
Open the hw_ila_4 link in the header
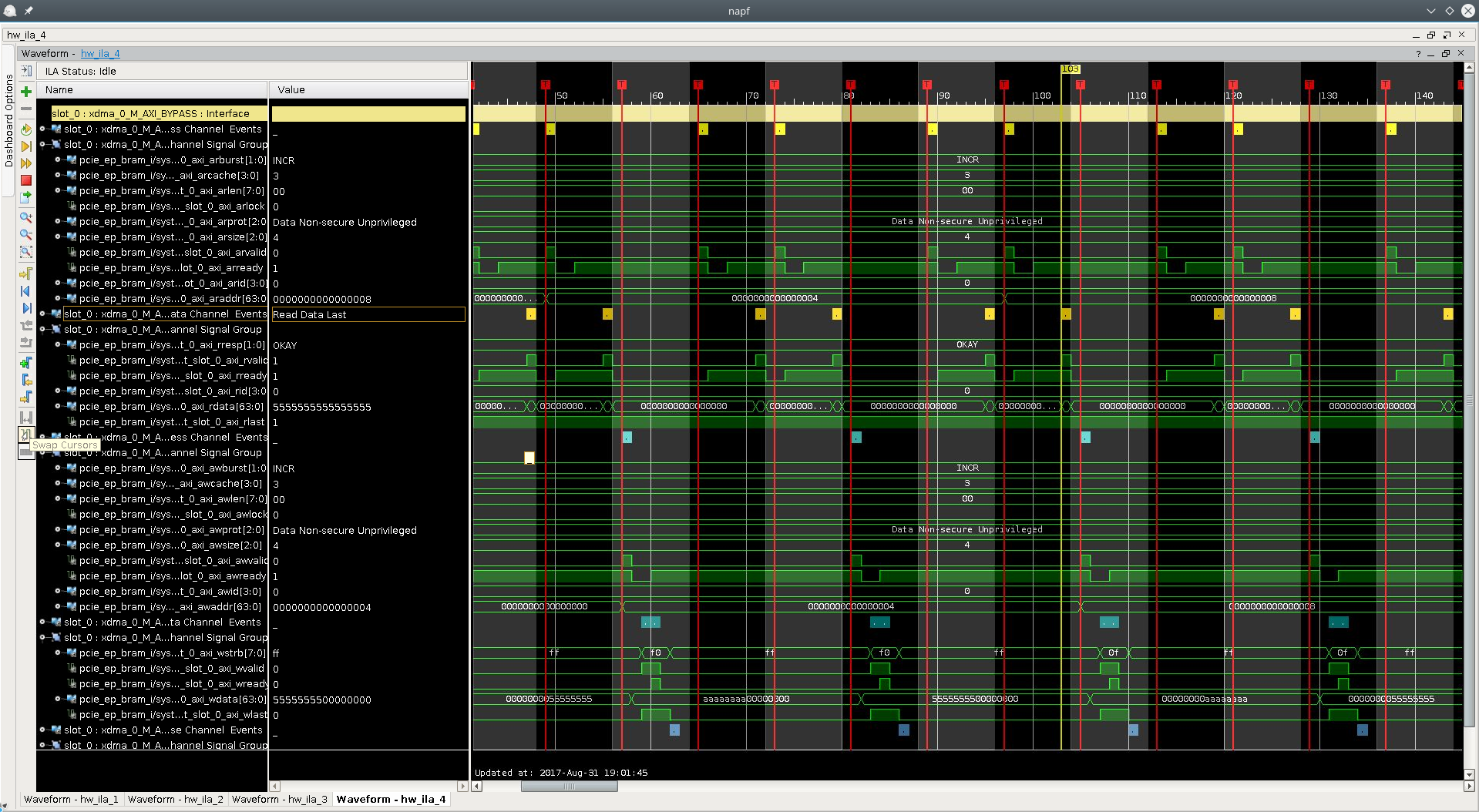tap(100, 54)
